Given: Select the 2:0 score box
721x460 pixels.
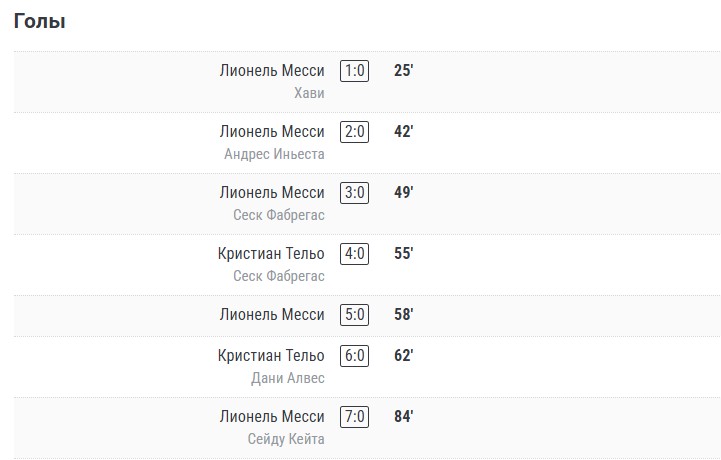Looking at the screenshot, I should [x=354, y=132].
